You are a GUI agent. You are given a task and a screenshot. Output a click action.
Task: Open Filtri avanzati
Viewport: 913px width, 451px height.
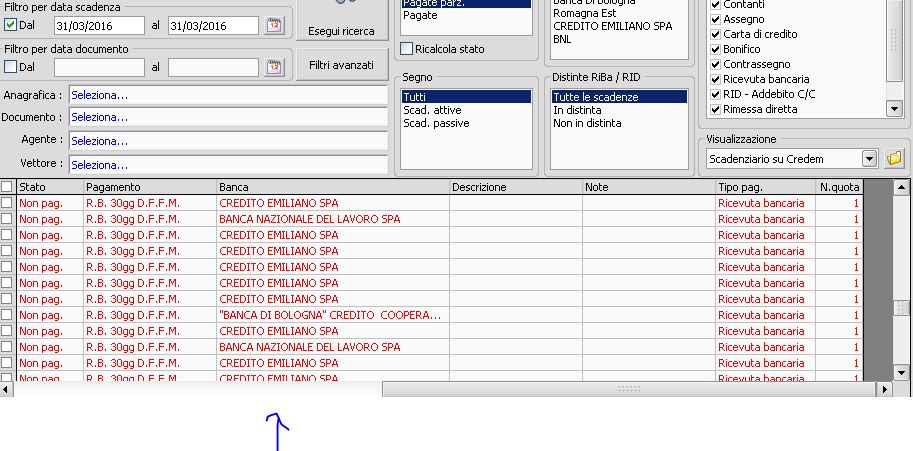coord(341,65)
